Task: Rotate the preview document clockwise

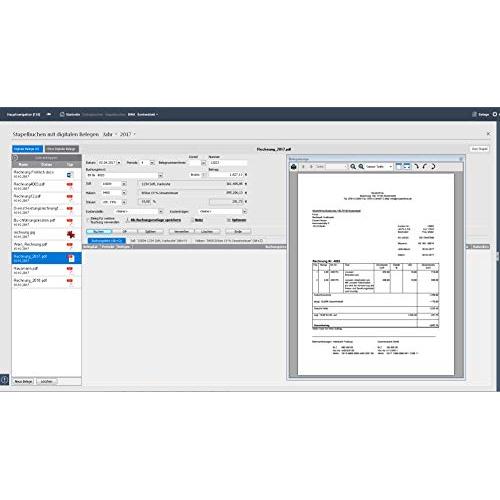Action: (416, 166)
